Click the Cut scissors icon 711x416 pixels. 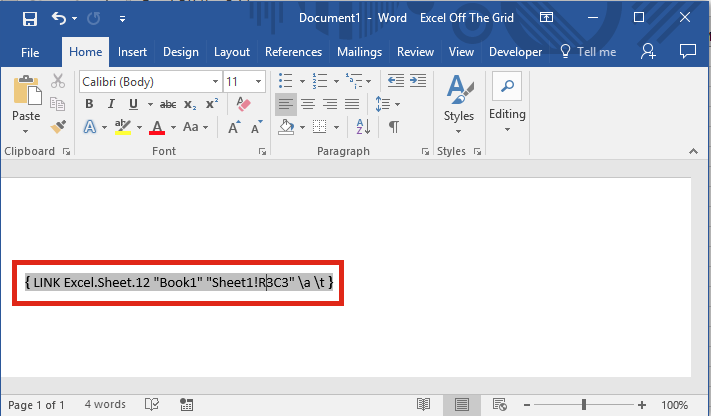tap(58, 81)
